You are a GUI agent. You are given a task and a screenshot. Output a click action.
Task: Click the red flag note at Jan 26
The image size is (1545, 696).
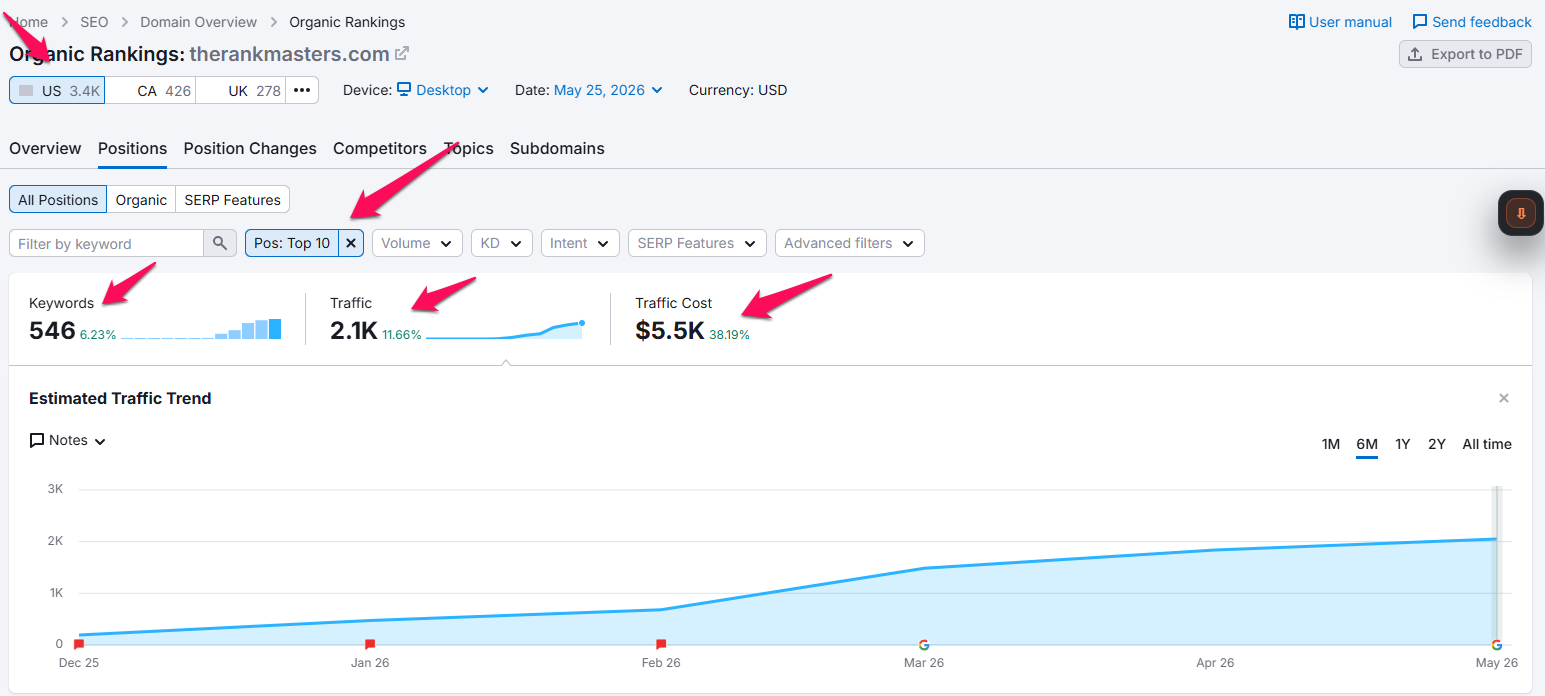(x=370, y=644)
